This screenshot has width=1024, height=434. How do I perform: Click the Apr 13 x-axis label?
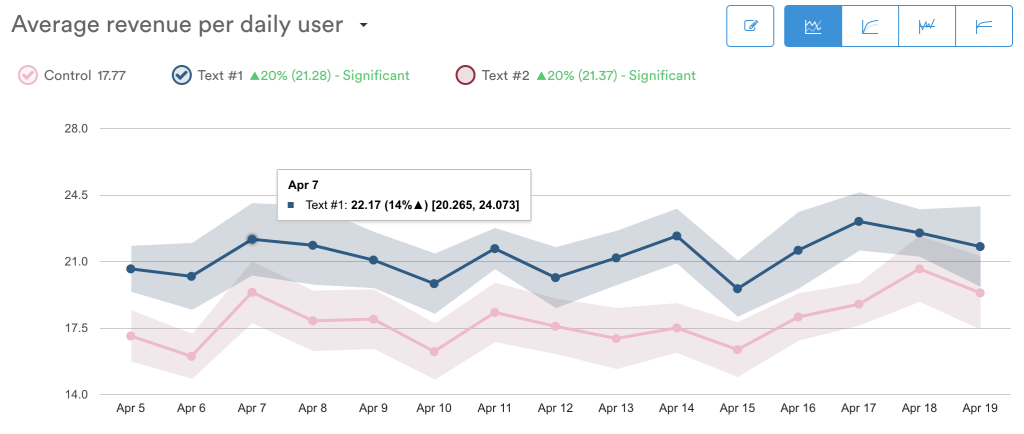616,409
